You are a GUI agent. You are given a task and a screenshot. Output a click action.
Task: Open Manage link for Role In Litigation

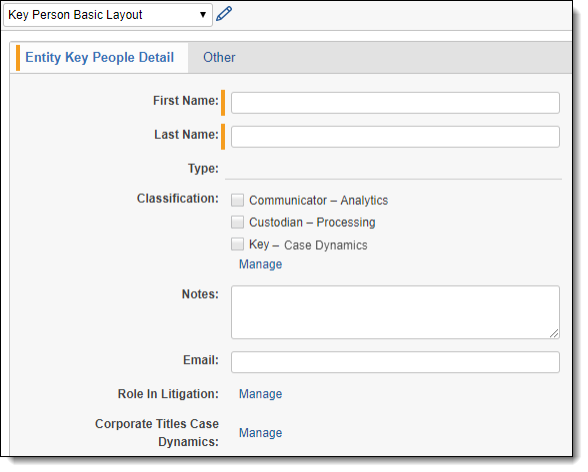[261, 394]
